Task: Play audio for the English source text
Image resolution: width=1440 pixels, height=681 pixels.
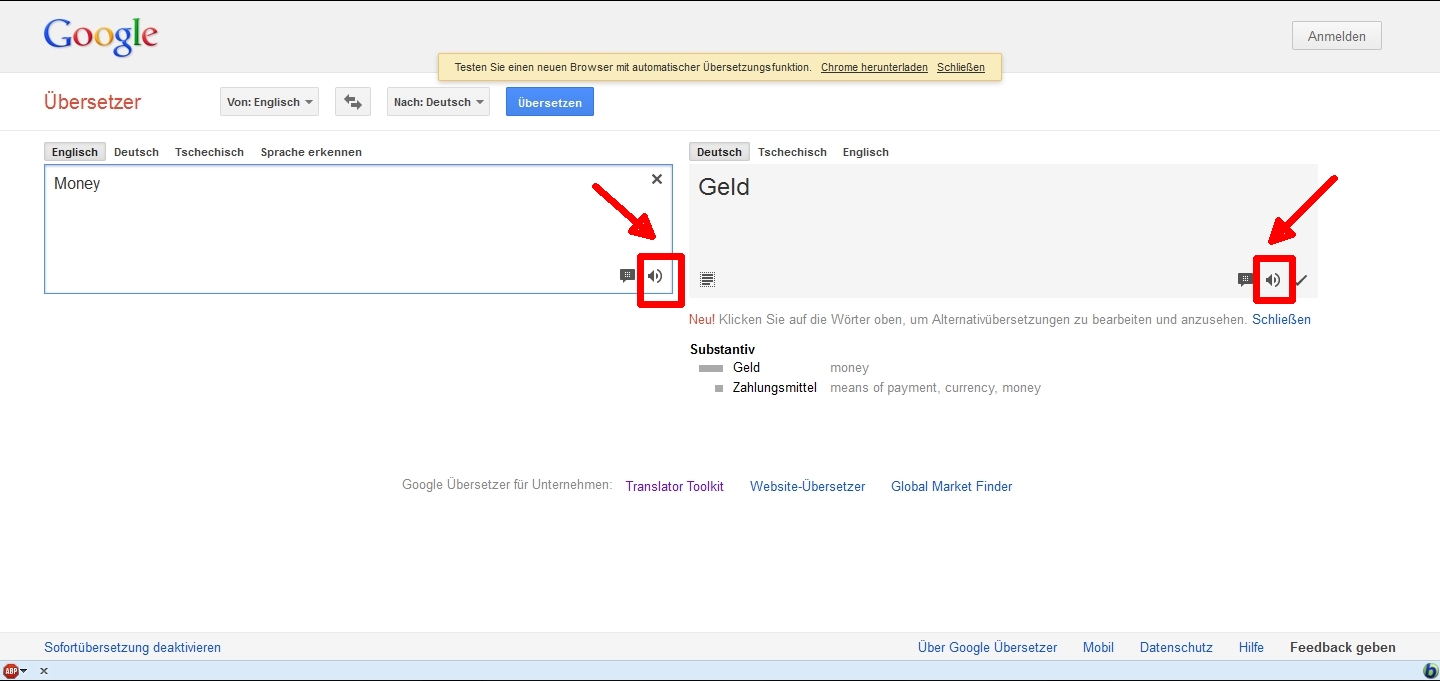Action: (x=655, y=276)
